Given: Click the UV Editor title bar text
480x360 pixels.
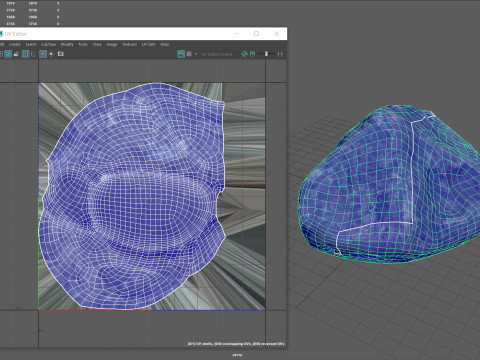Looking at the screenshot, I should point(16,34).
